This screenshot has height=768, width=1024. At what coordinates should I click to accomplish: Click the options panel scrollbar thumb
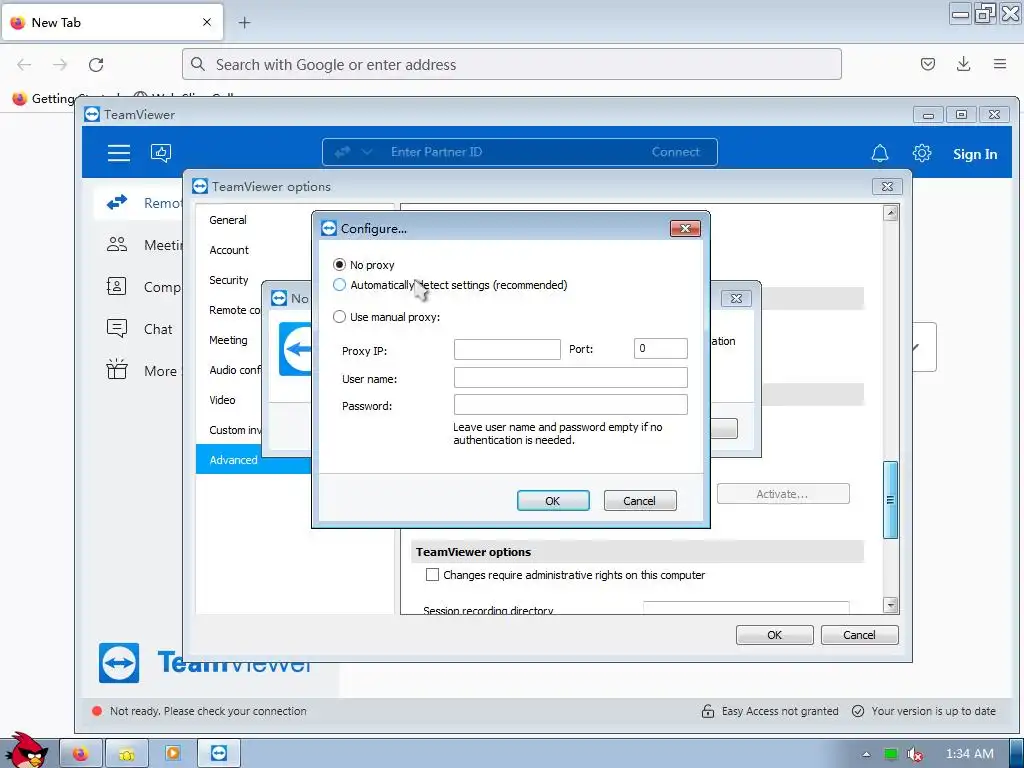(x=890, y=500)
